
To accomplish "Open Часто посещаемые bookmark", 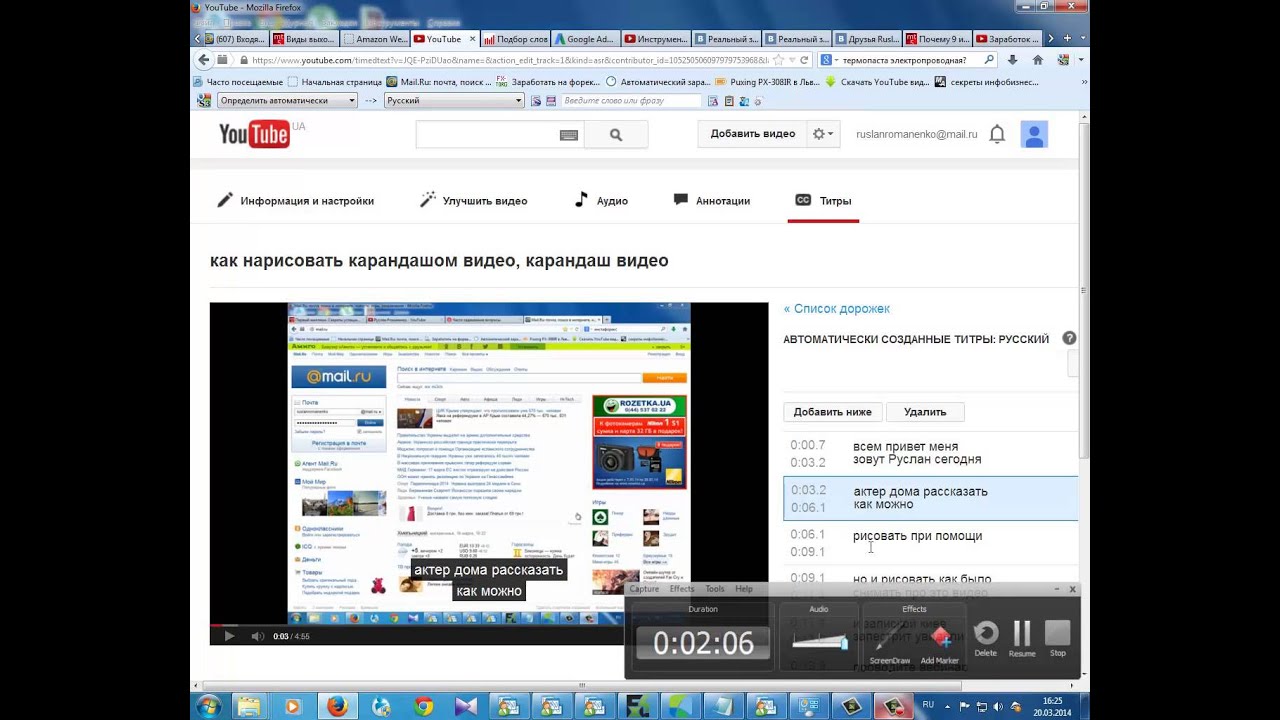I will [238, 82].
